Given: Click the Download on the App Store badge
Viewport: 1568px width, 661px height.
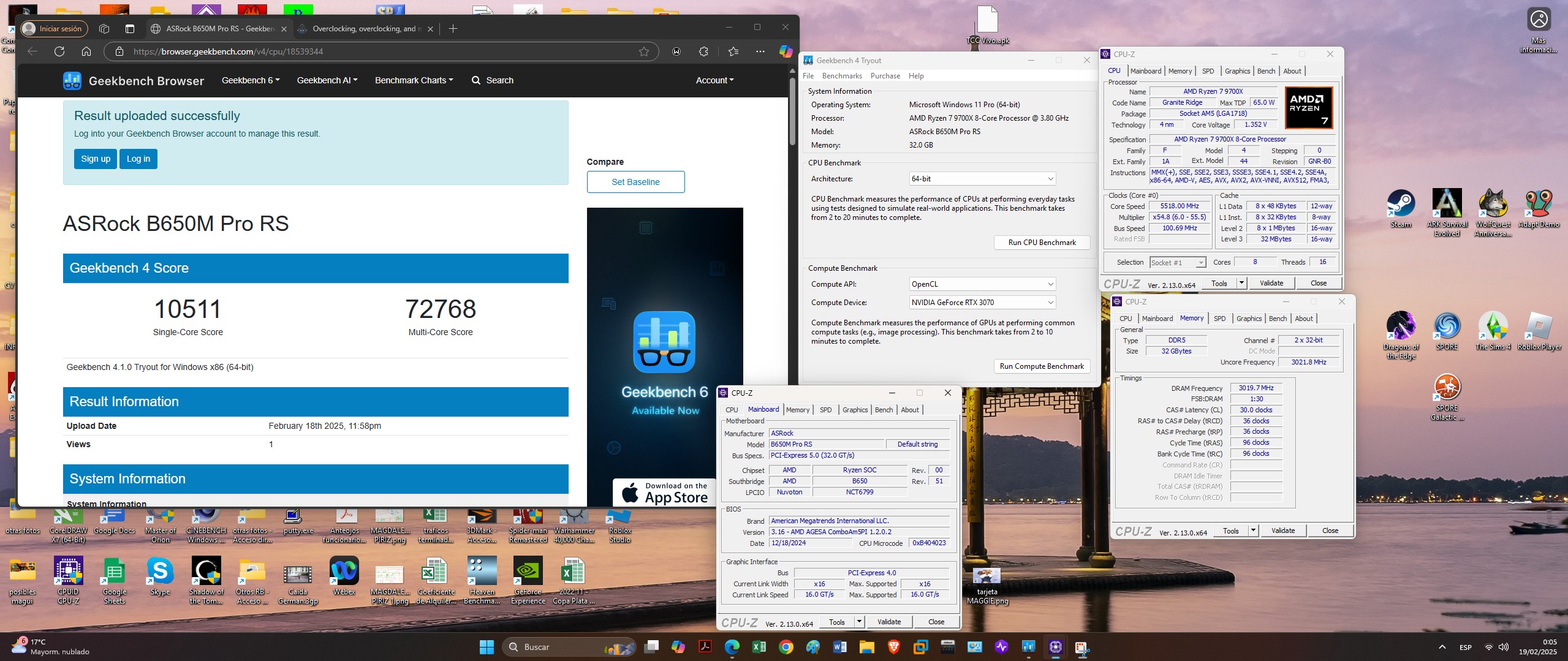Looking at the screenshot, I should (x=664, y=493).
